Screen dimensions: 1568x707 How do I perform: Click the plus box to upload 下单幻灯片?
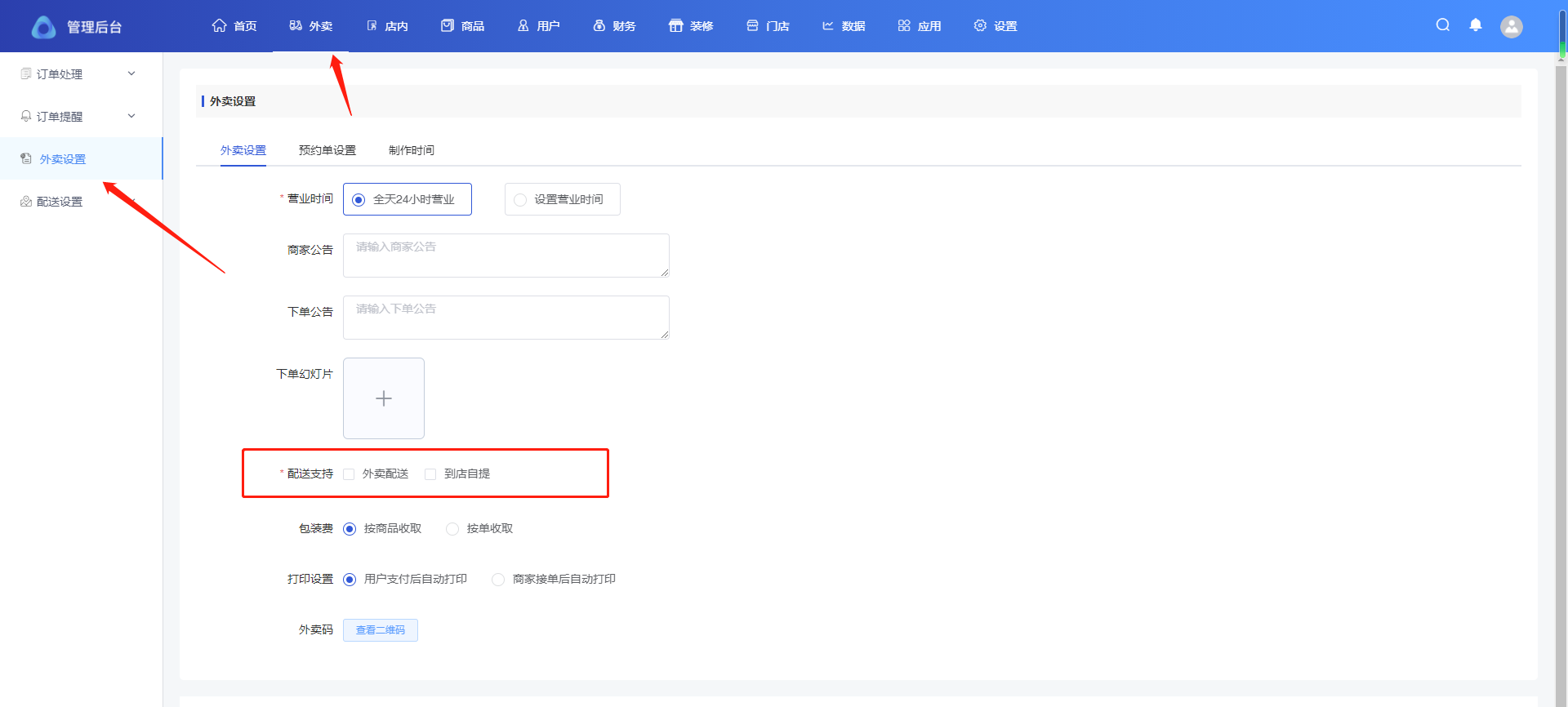[384, 398]
